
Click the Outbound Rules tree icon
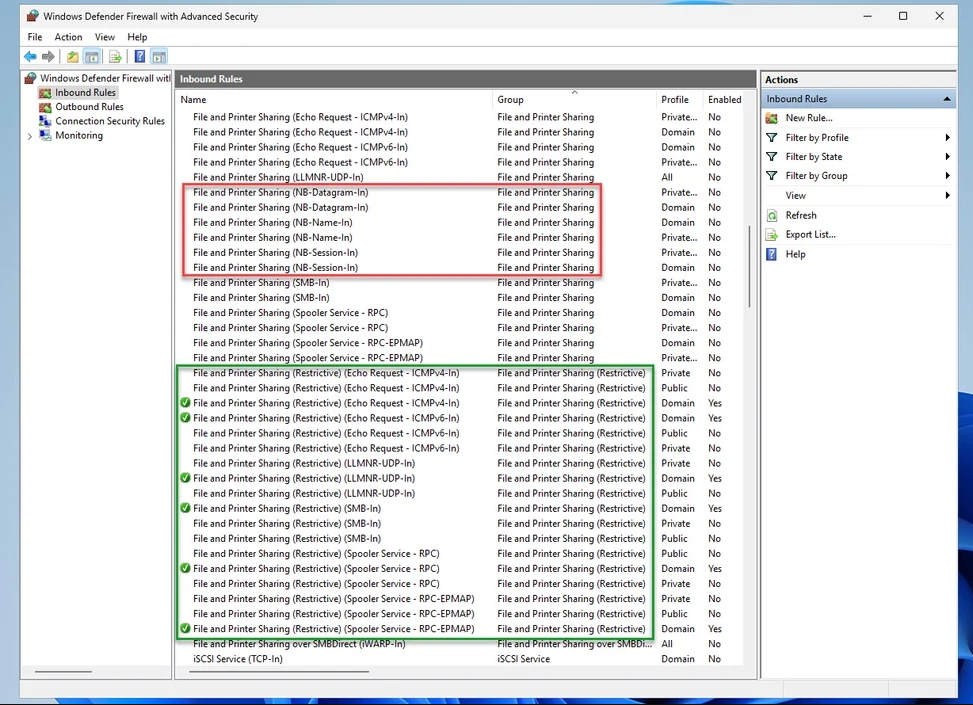[45, 107]
